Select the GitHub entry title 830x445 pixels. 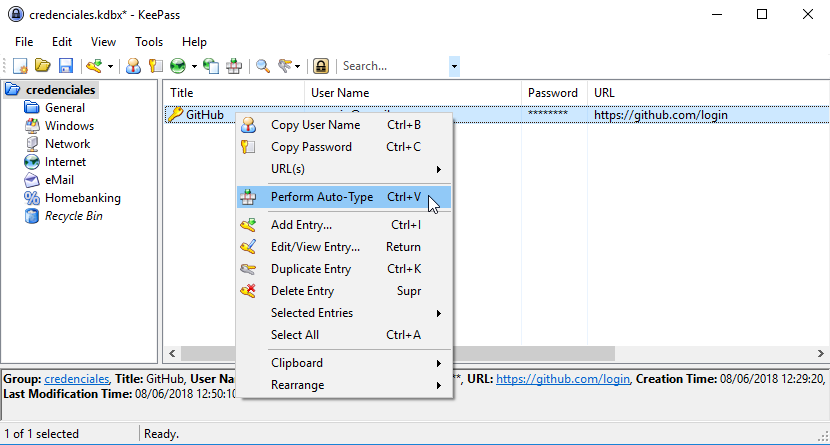pyautogui.click(x=205, y=115)
